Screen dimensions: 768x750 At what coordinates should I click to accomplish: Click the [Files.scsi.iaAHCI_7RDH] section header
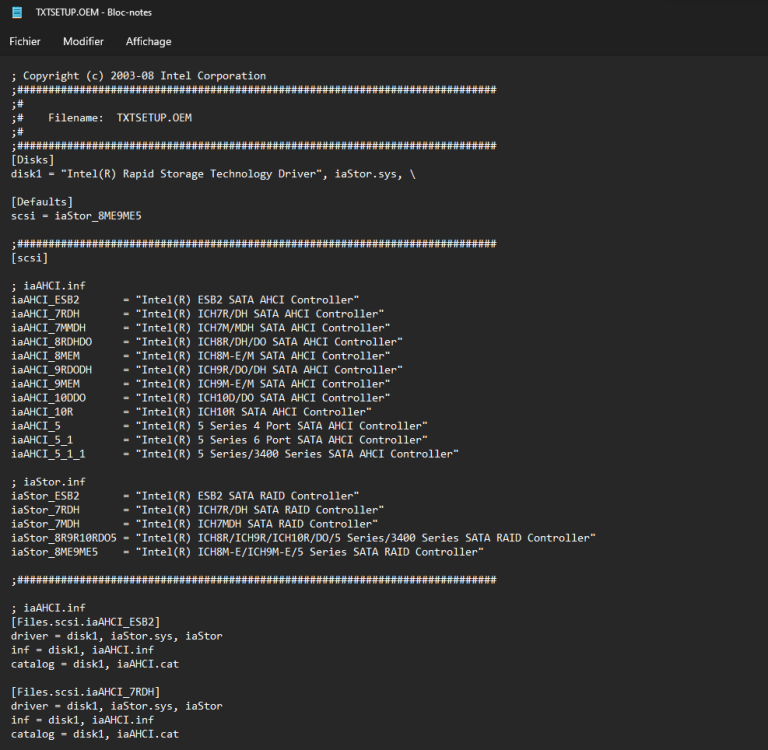click(85, 692)
